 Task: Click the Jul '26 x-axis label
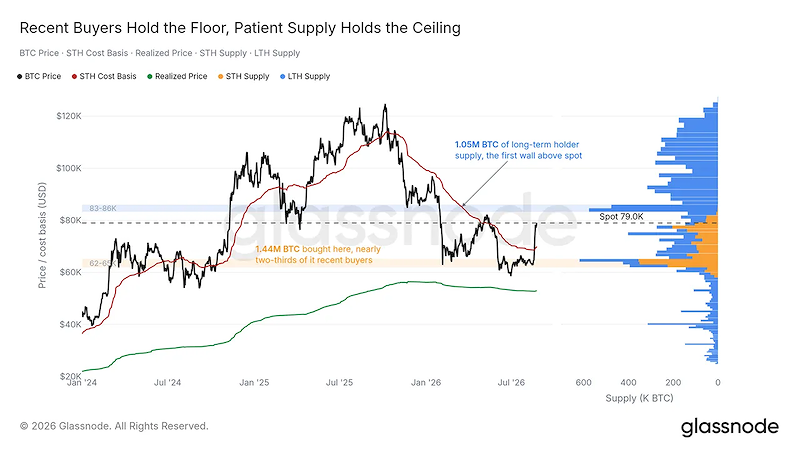click(x=511, y=382)
